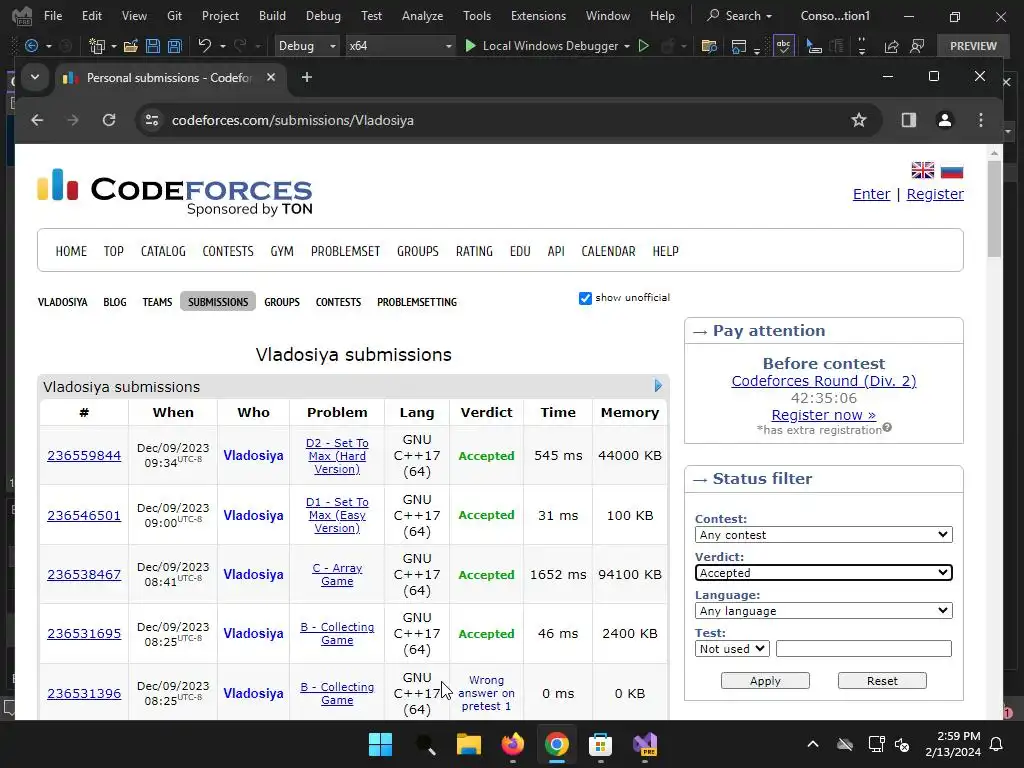
Task: Open Microsoft Store from taskbar
Action: 600,744
